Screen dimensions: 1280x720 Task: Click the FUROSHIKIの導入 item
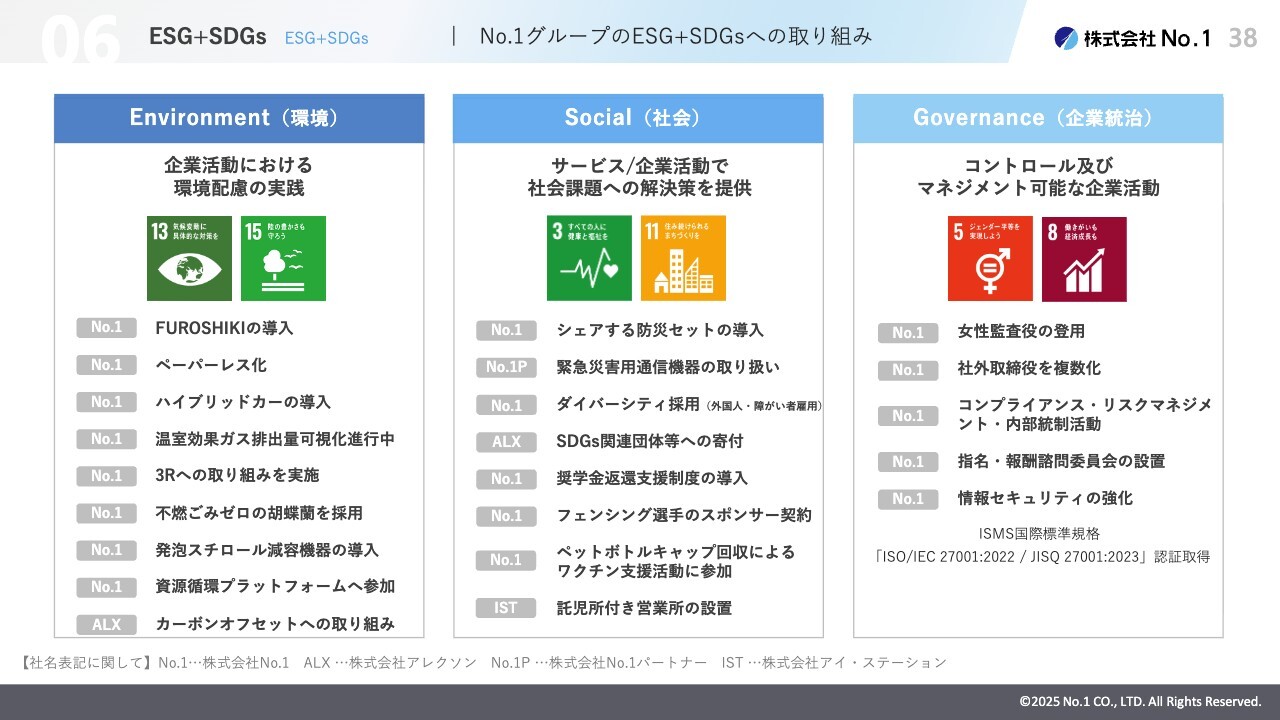(x=224, y=328)
